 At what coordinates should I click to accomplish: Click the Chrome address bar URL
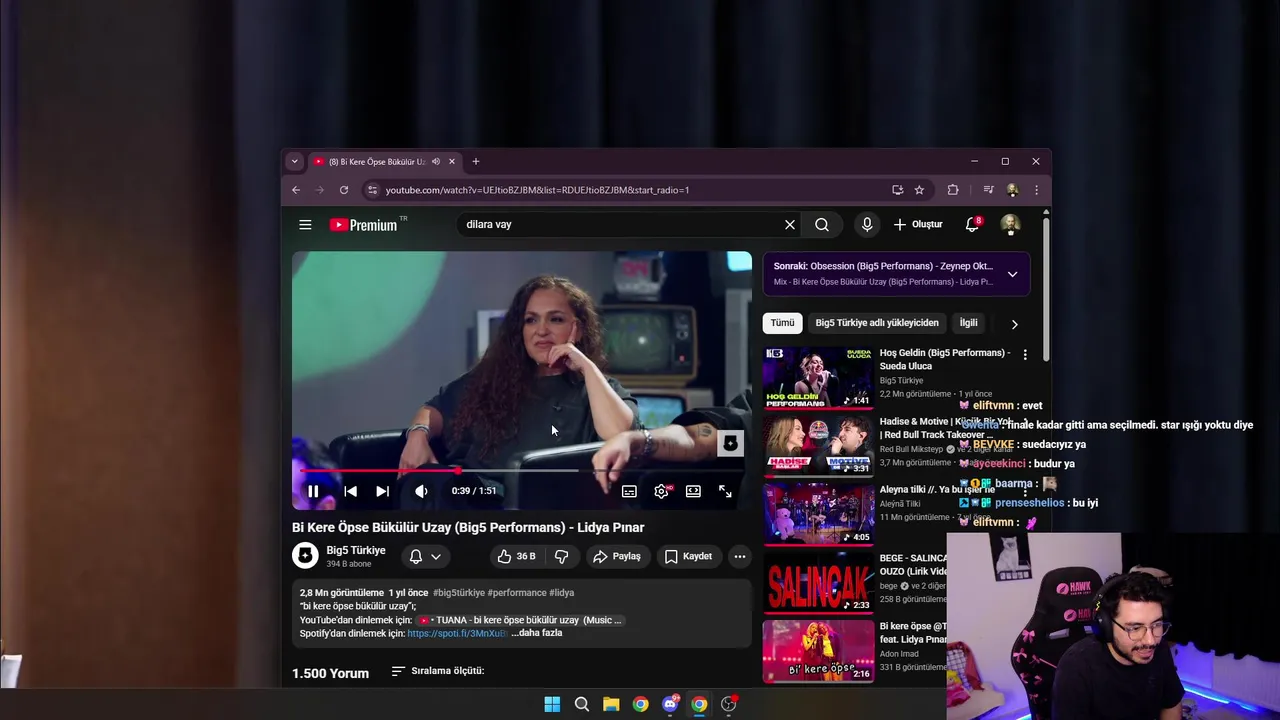pos(537,190)
